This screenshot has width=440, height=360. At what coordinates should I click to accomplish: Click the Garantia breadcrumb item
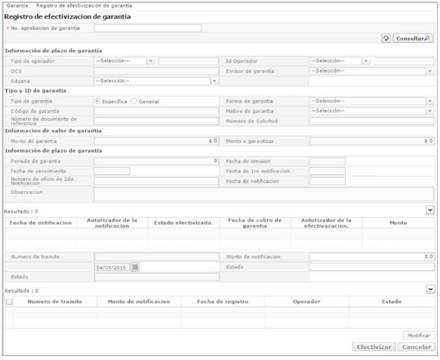17,6
